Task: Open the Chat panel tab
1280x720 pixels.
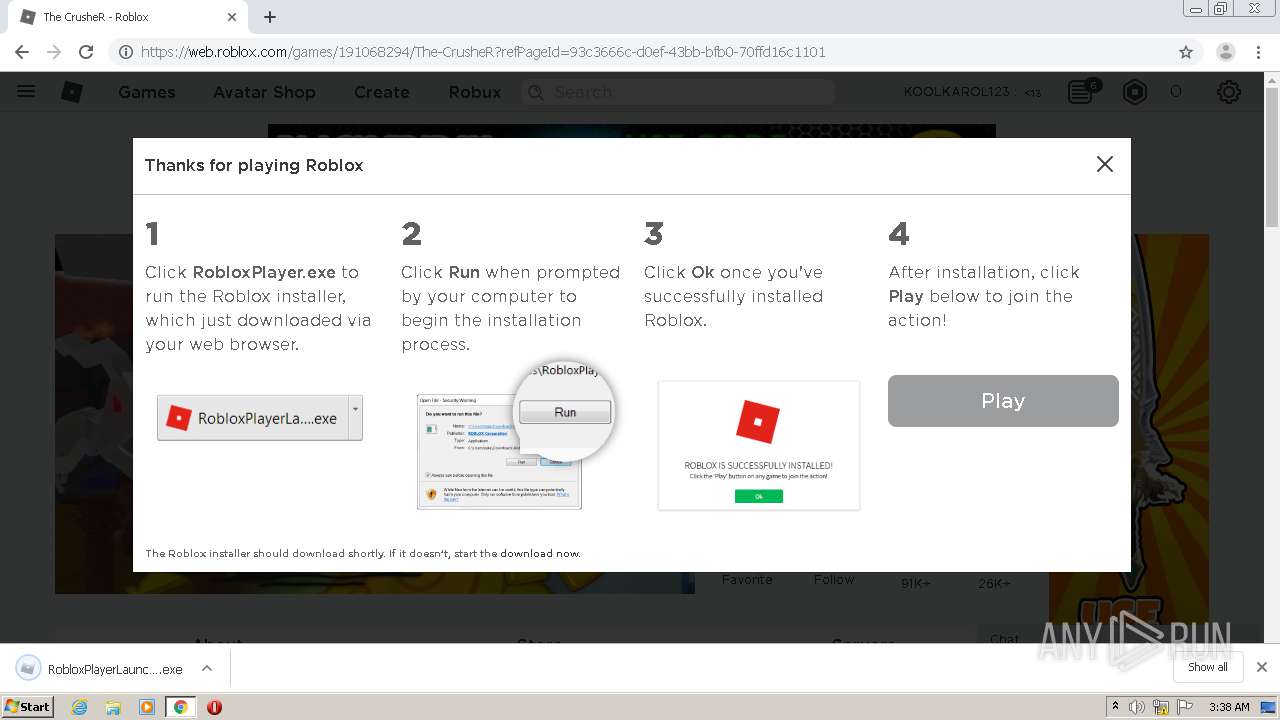Action: 1004,639
